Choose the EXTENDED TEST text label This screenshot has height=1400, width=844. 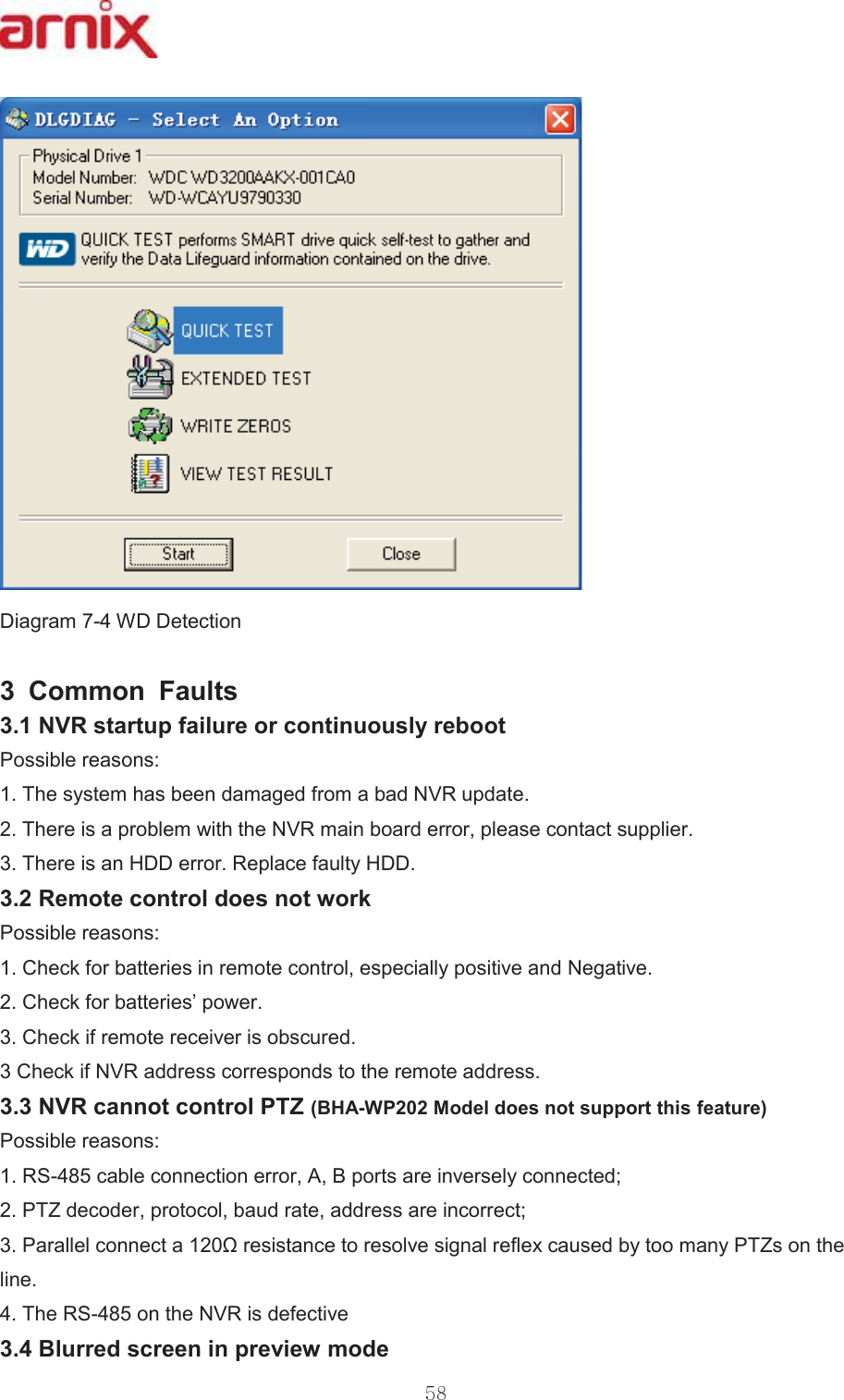click(x=246, y=378)
